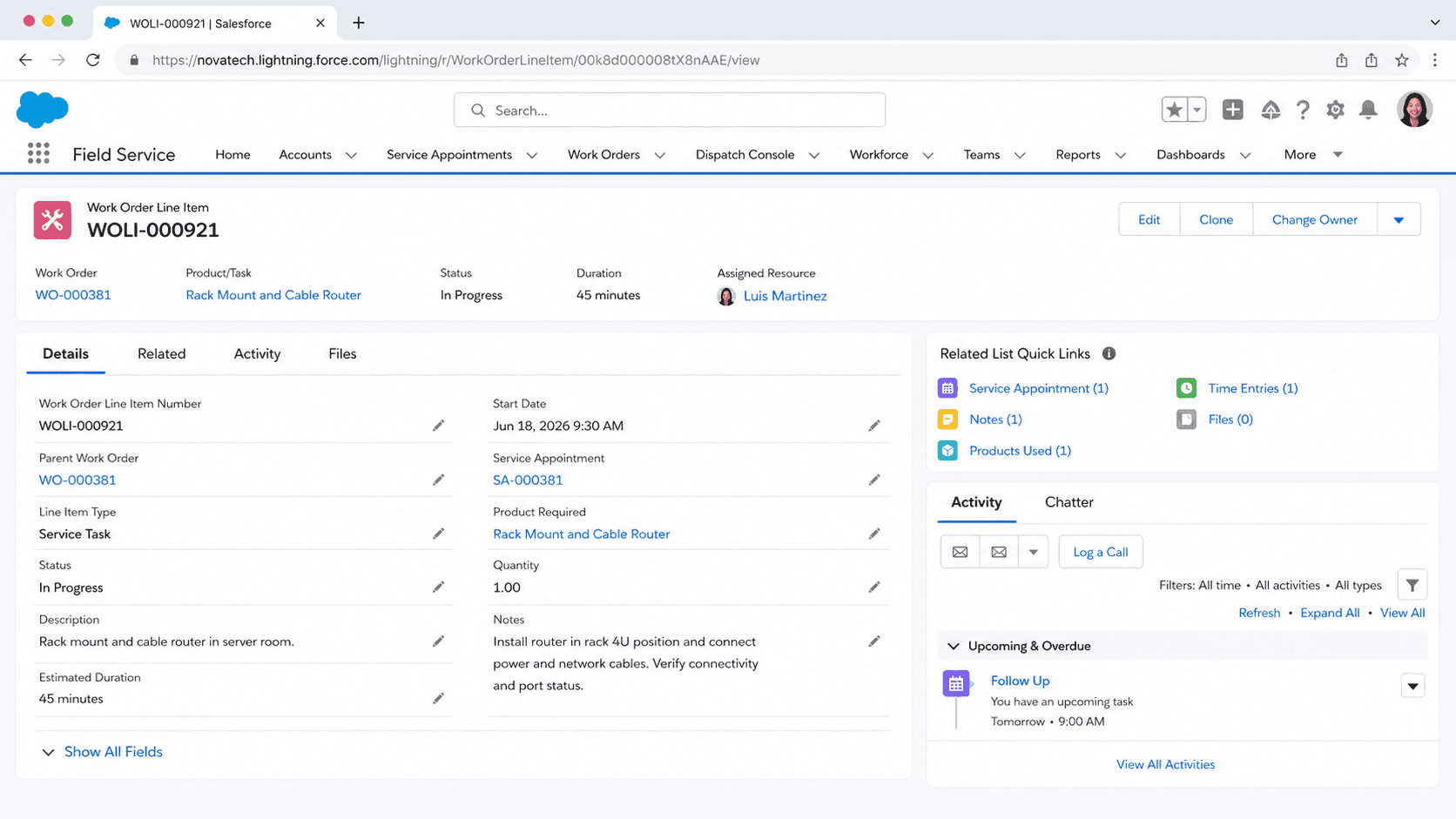Open the Notes (1) quick link
The height and width of the screenshot is (819, 1456).
pos(995,420)
